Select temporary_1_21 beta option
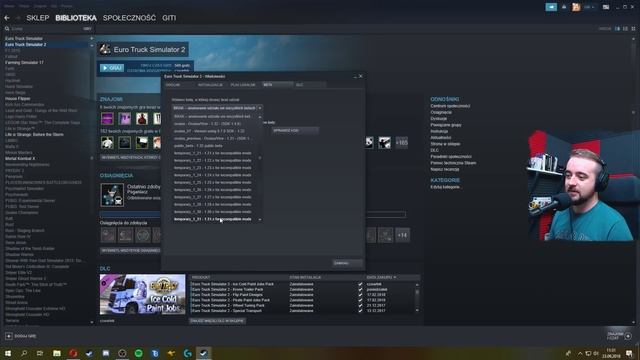The width and height of the screenshot is (640, 360). [214, 153]
